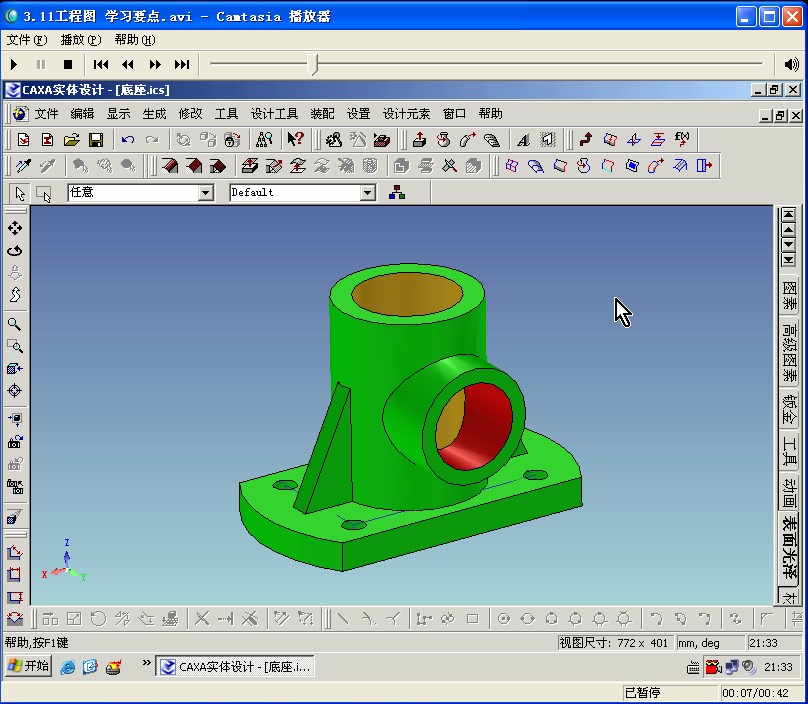
Task: Open the 动画 catalog tab
Action: 789,492
